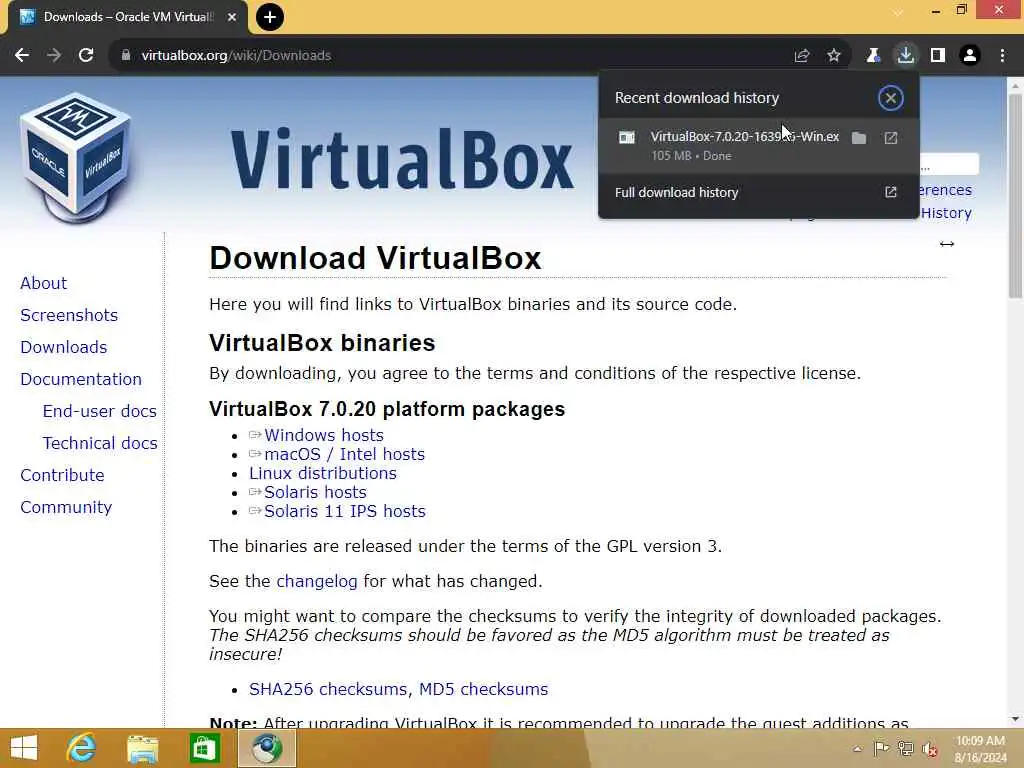Open the Documentation sidebar link
The image size is (1024, 768).
[81, 379]
